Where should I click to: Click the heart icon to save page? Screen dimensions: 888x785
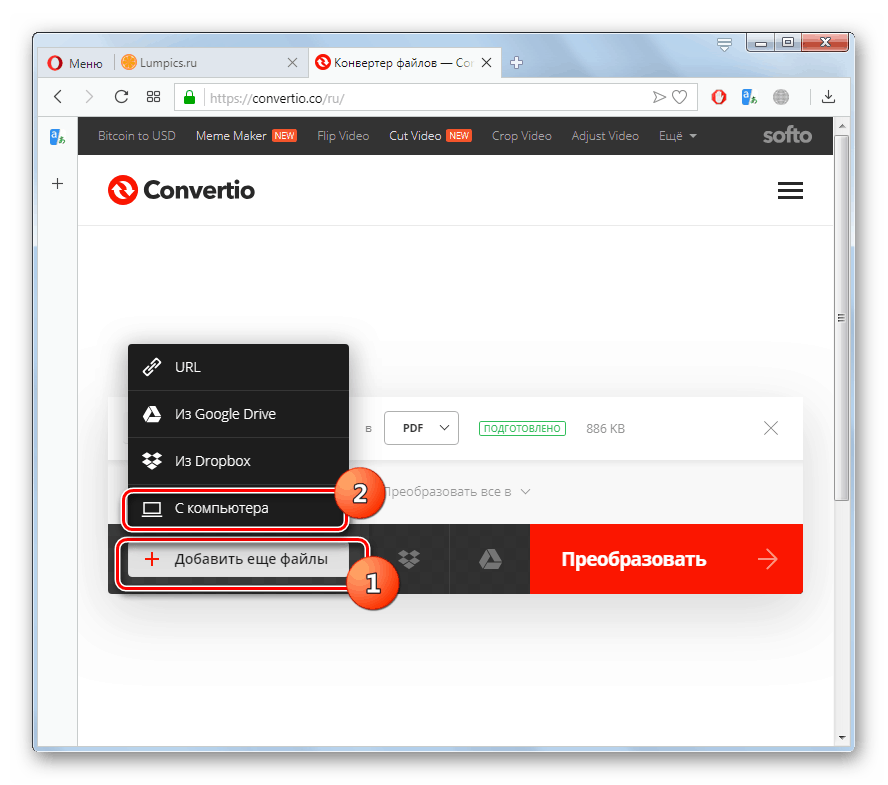point(681,97)
